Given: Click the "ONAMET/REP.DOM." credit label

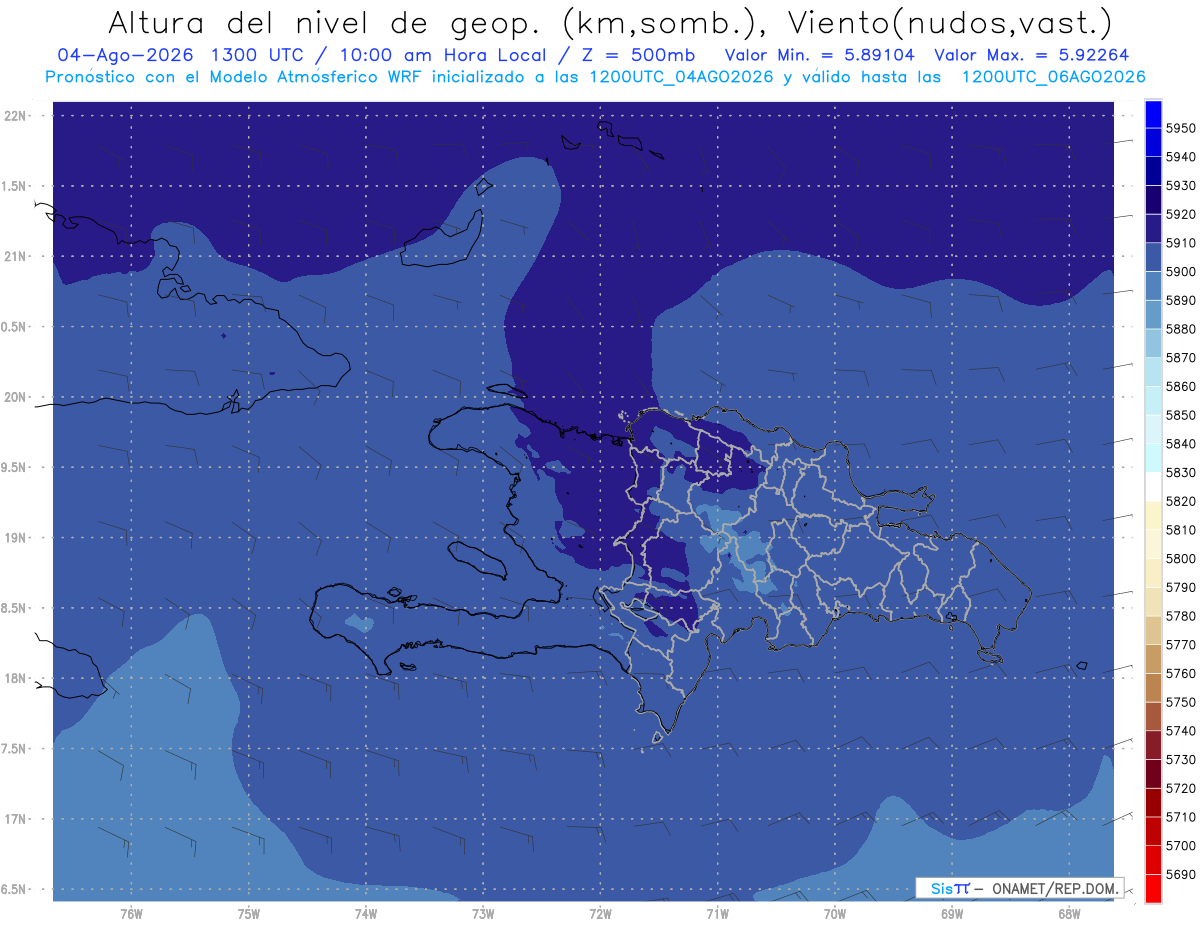Looking at the screenshot, I should [1054, 888].
